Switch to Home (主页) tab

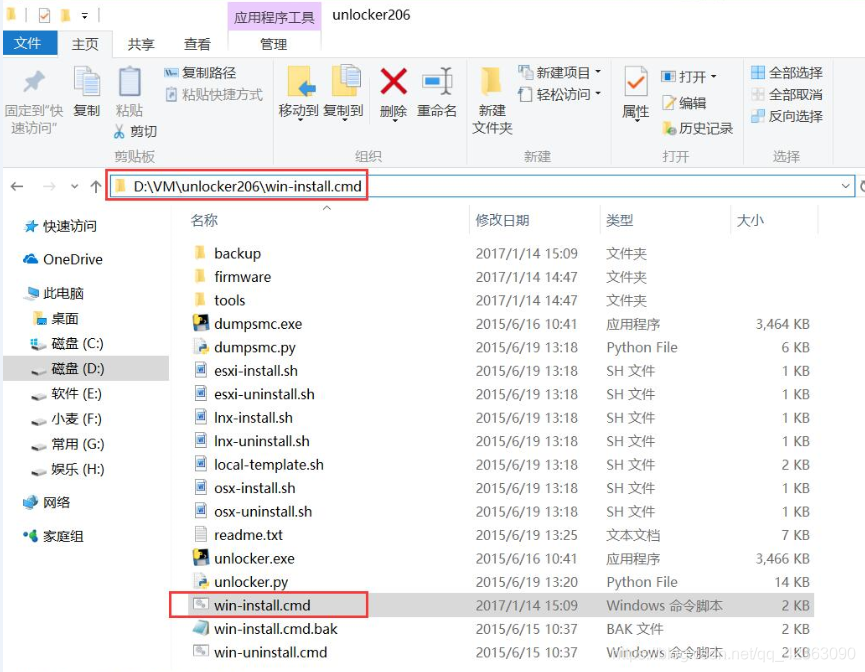pos(85,44)
